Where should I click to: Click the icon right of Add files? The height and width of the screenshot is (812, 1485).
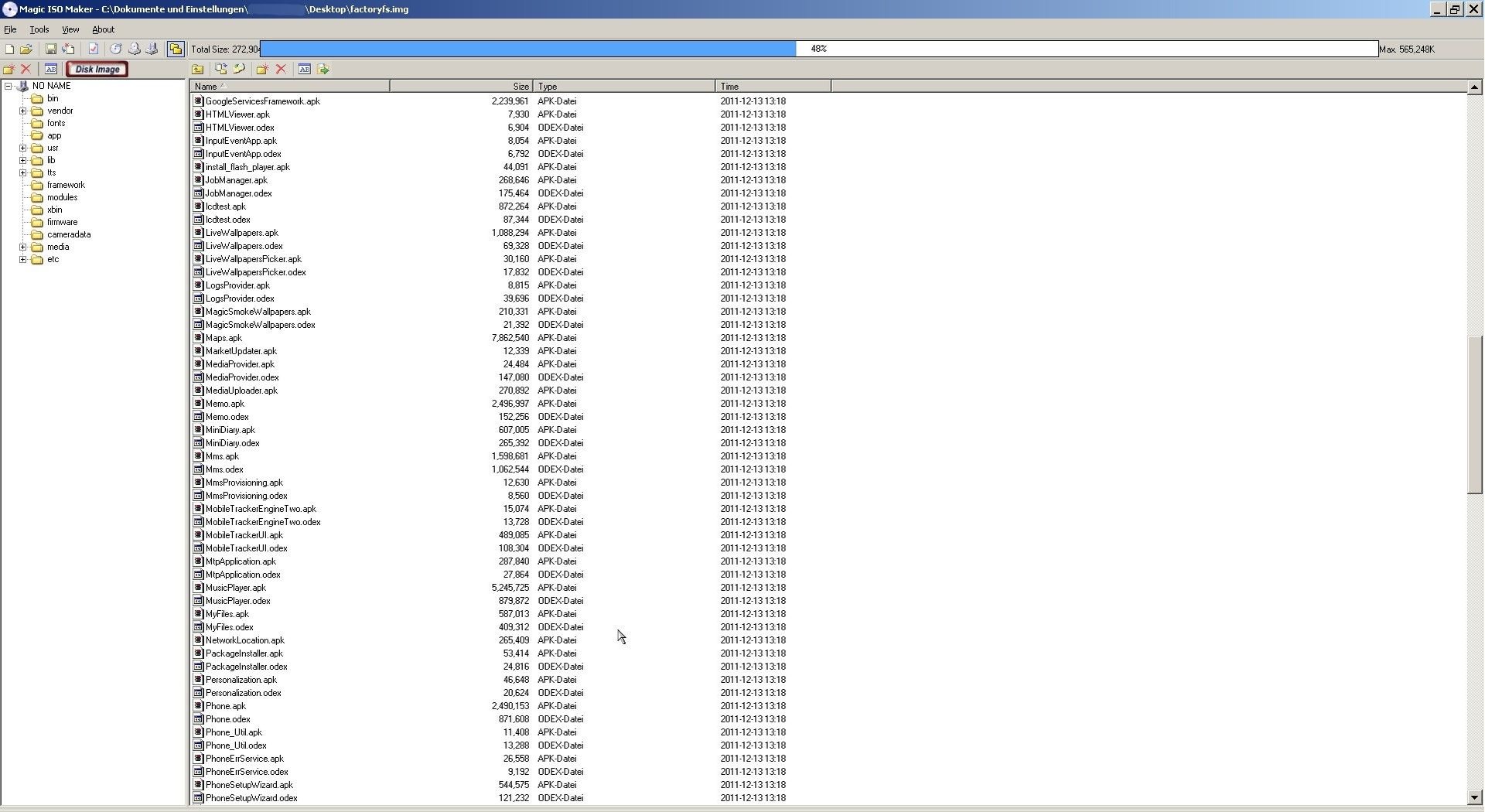(x=239, y=69)
